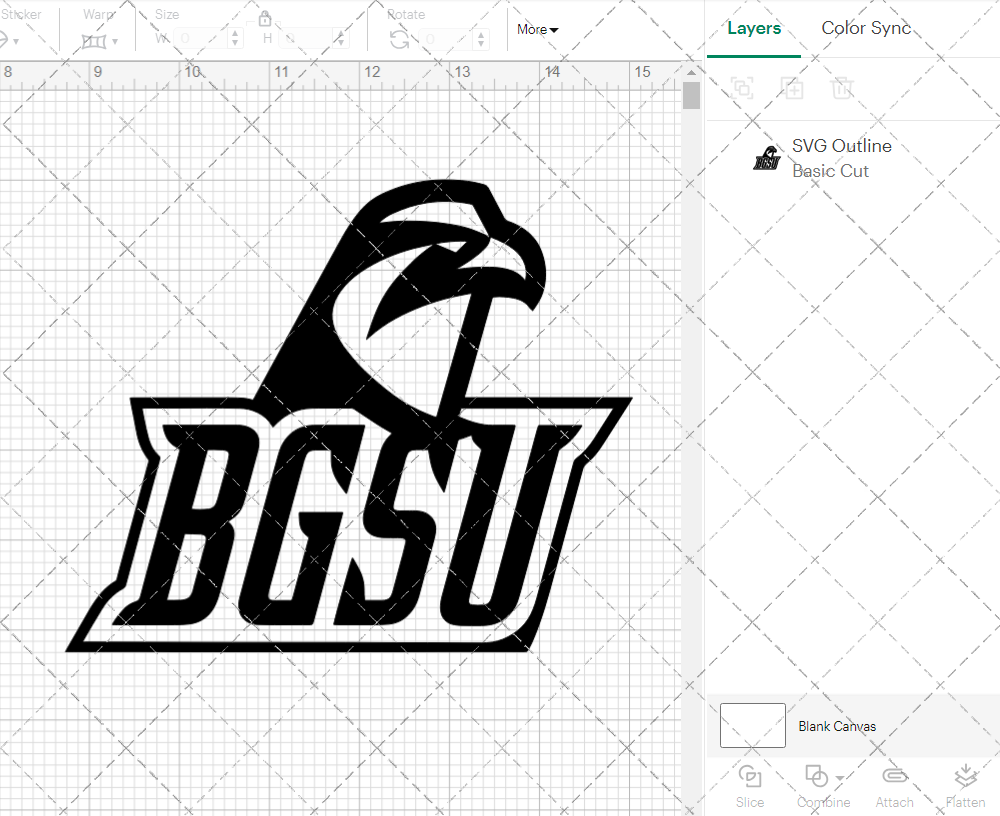Switch to the Layers tab
Viewport: 1000px width, 816px height.
coord(754,28)
